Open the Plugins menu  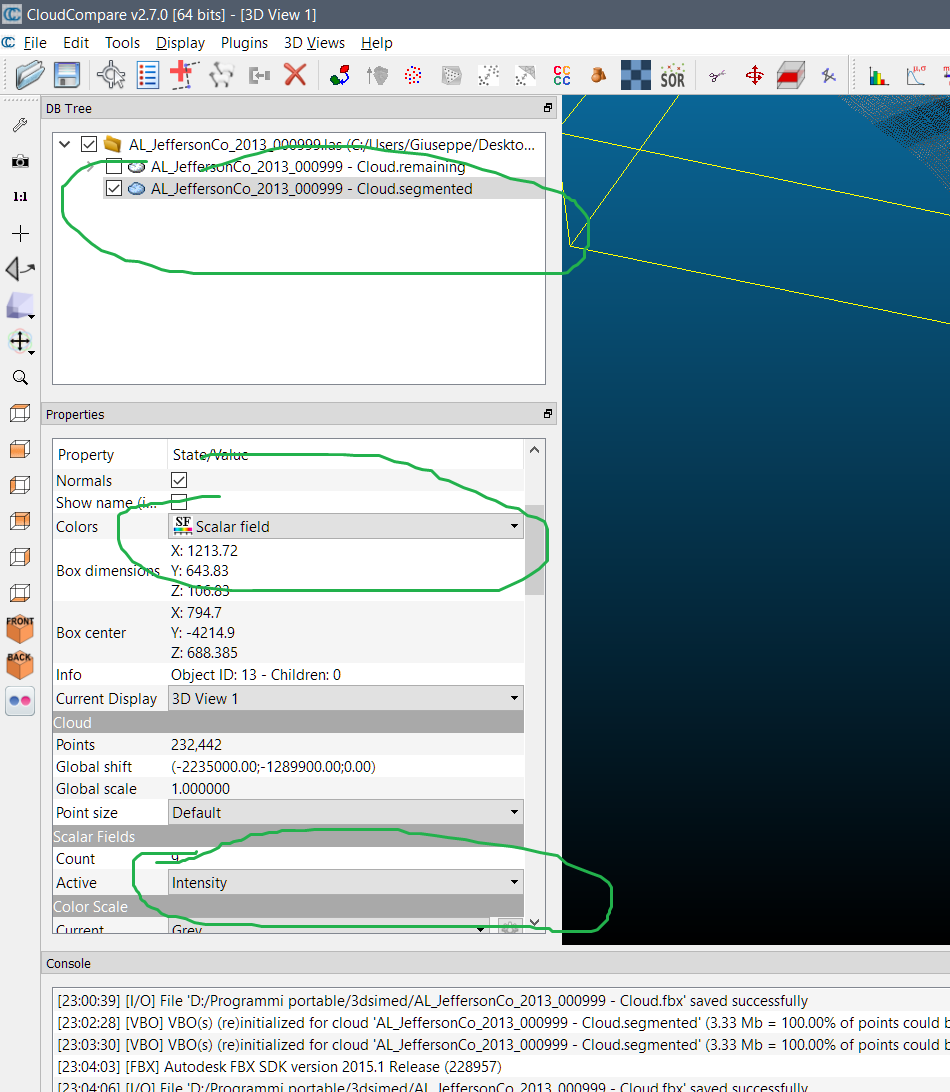[x=244, y=43]
